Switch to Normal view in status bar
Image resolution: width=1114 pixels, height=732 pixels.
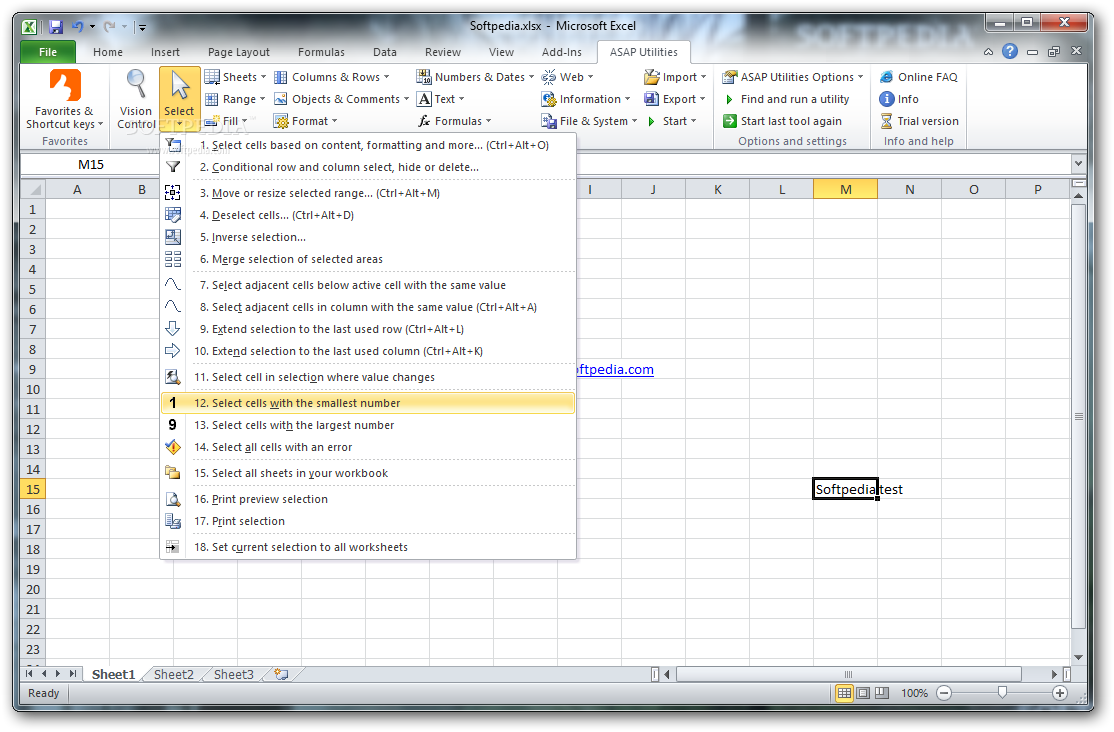click(844, 693)
